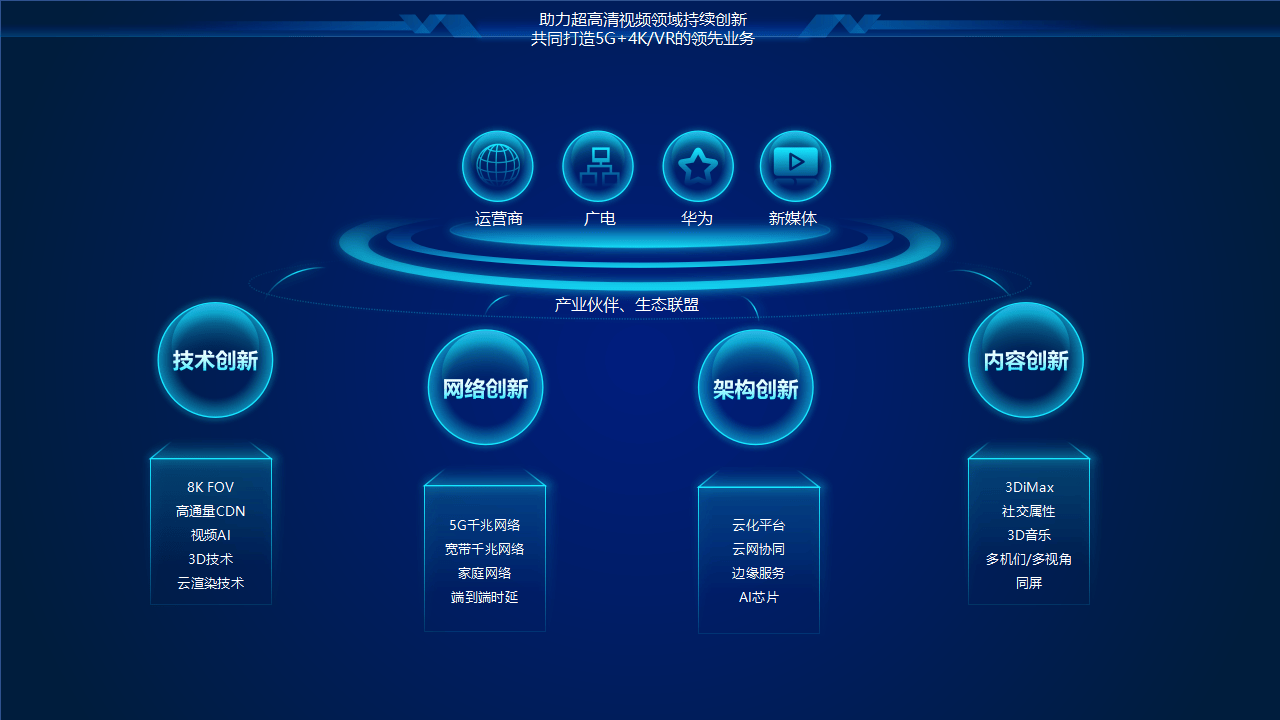Click the subtitle 共同打造5G+4K/VR的领先业务

[643, 39]
